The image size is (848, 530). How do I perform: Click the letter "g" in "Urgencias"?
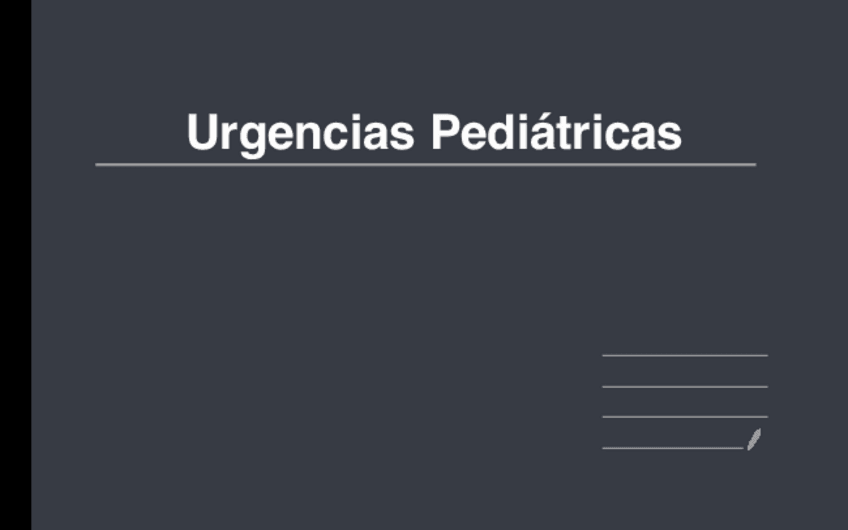click(255, 137)
